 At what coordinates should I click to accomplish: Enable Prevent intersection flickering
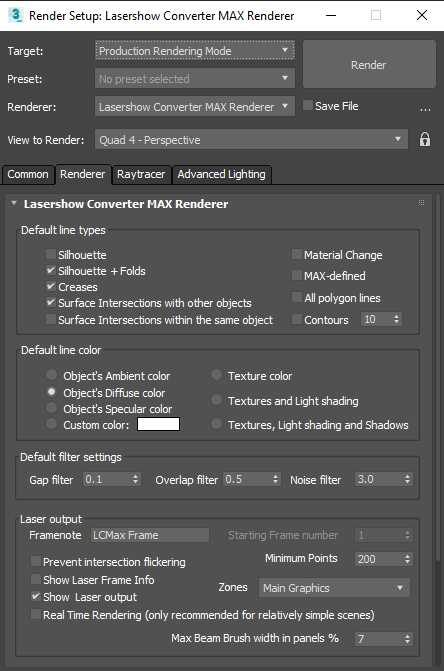pyautogui.click(x=36, y=561)
